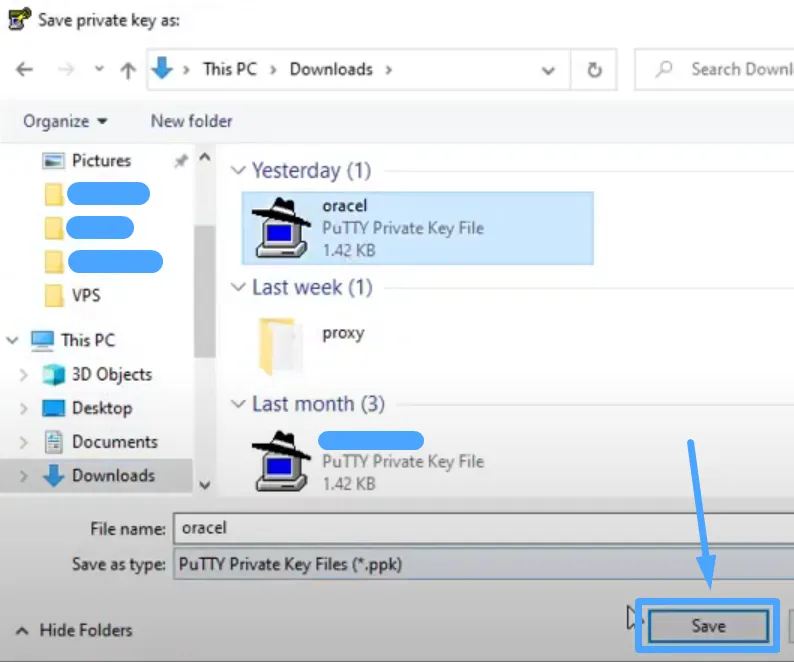Collapse the This PC tree node
This screenshot has width=794, height=662.
13,340
